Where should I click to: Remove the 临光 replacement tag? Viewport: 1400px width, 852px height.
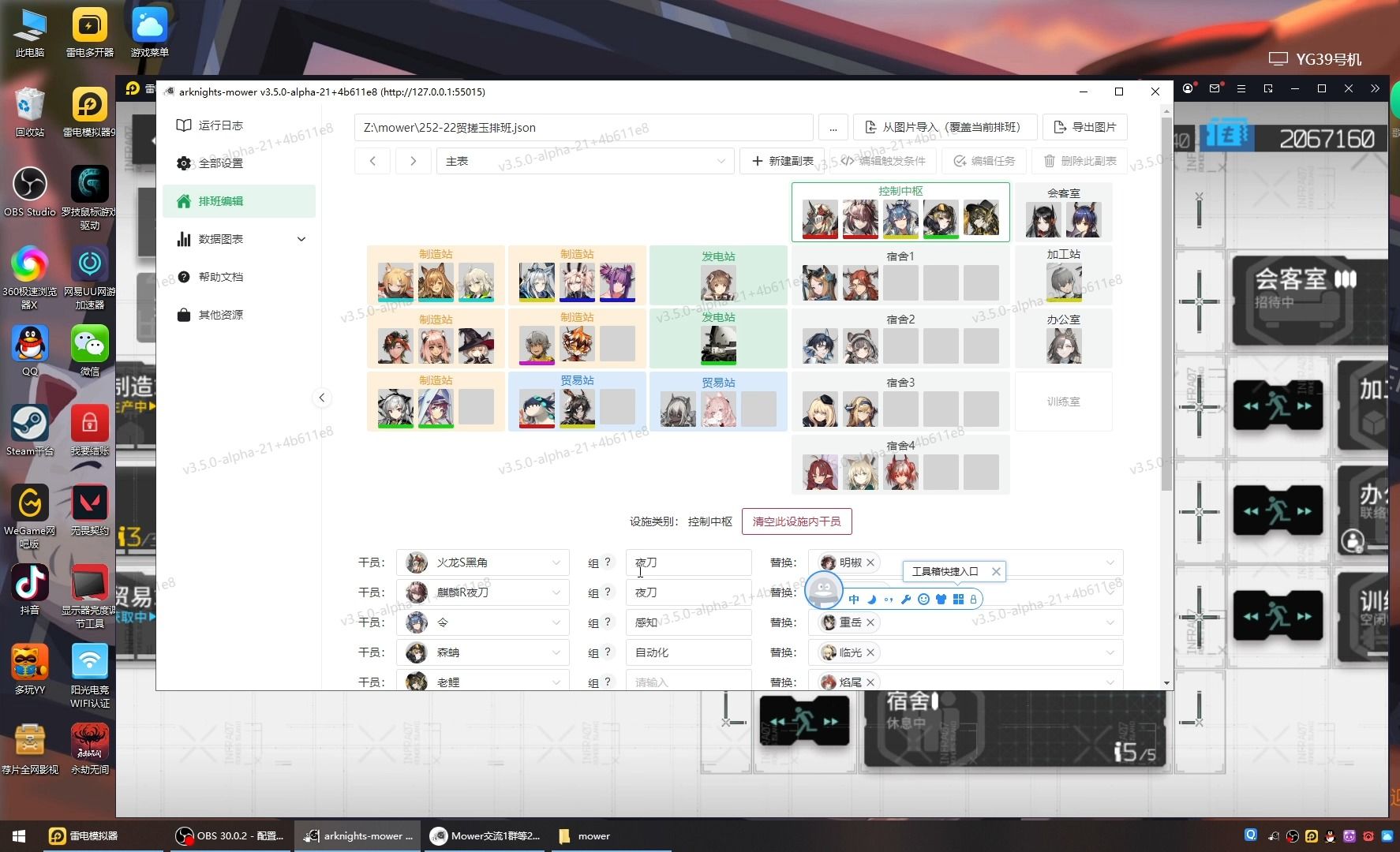click(x=870, y=652)
